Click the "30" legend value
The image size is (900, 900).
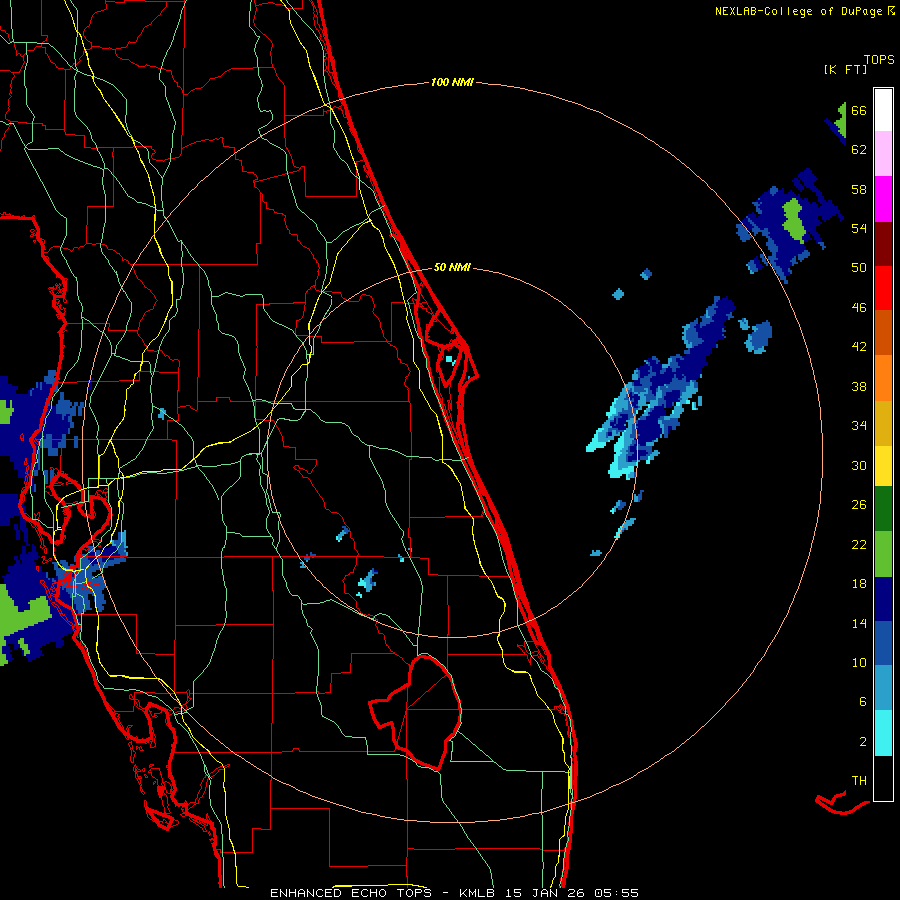859,465
